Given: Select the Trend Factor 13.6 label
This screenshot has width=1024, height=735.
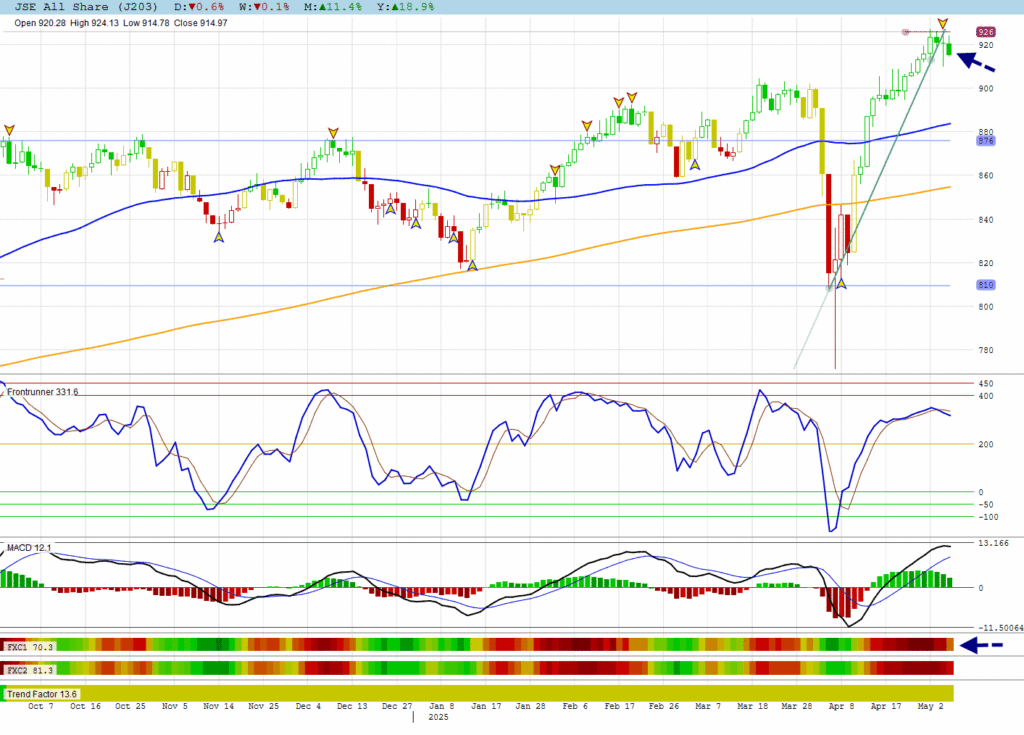Looking at the screenshot, I should click(x=42, y=694).
